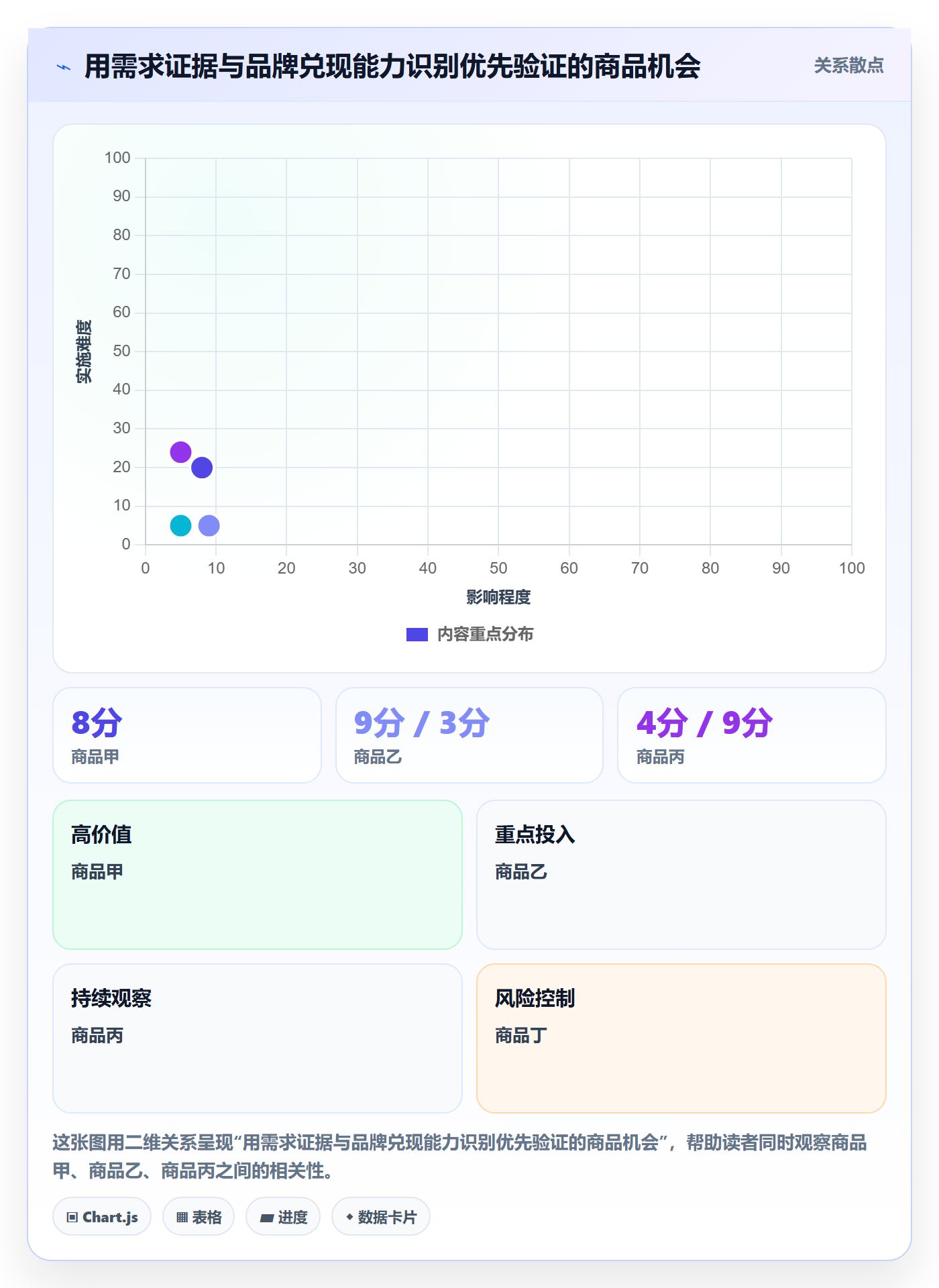Image resolution: width=939 pixels, height=1288 pixels.
Task: Select the 重点投入 quadrant card
Action: pos(681,874)
